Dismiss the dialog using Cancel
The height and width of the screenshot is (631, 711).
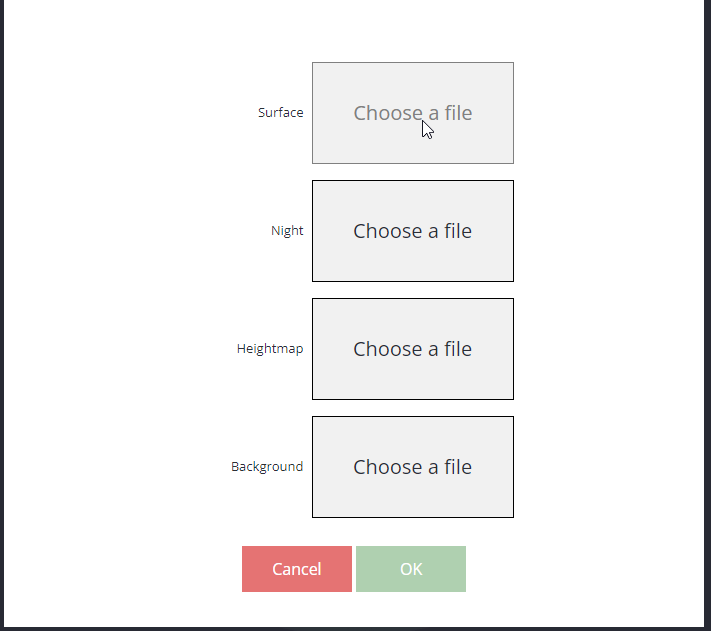297,568
